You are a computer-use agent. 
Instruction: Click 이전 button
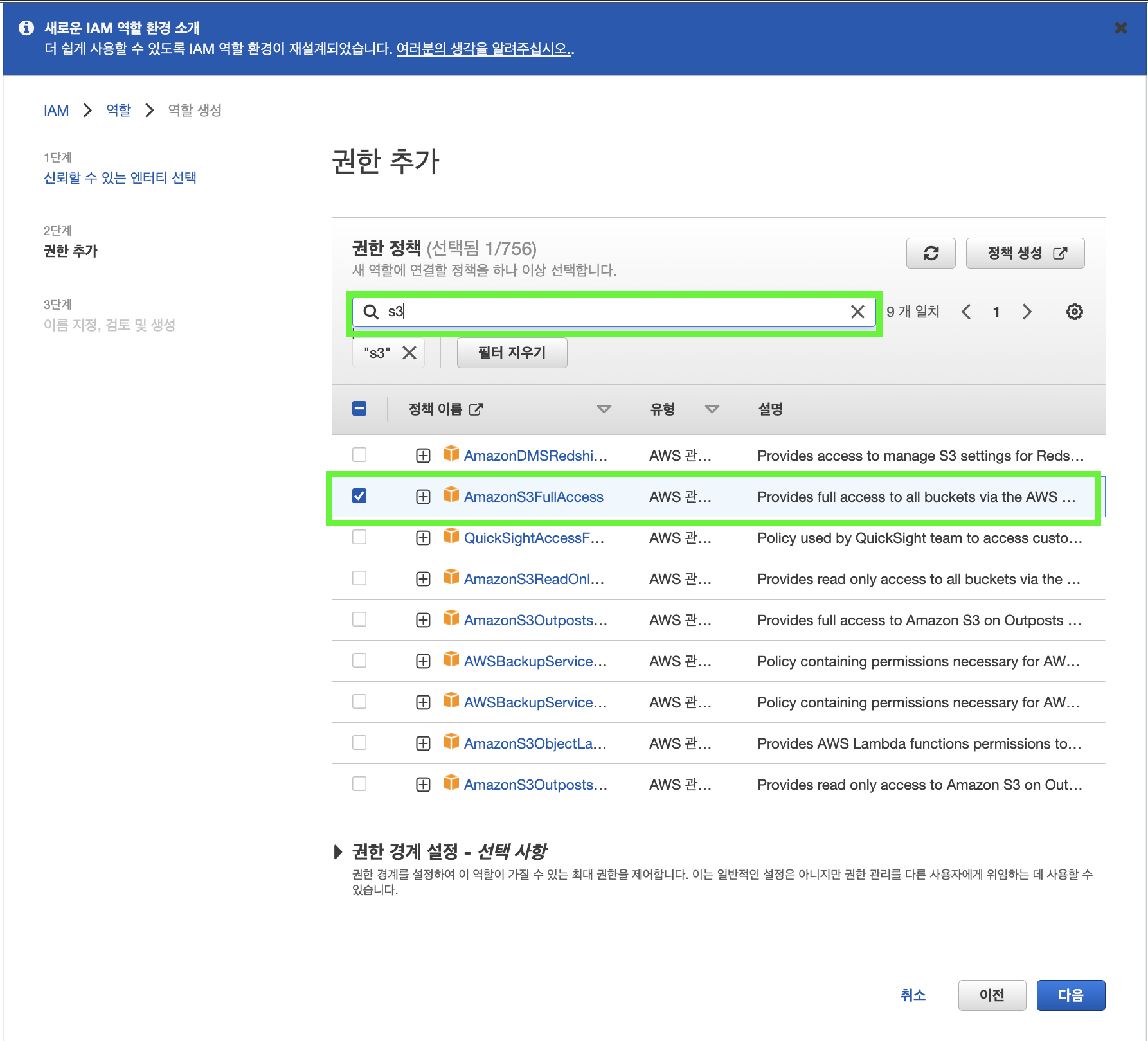point(992,995)
